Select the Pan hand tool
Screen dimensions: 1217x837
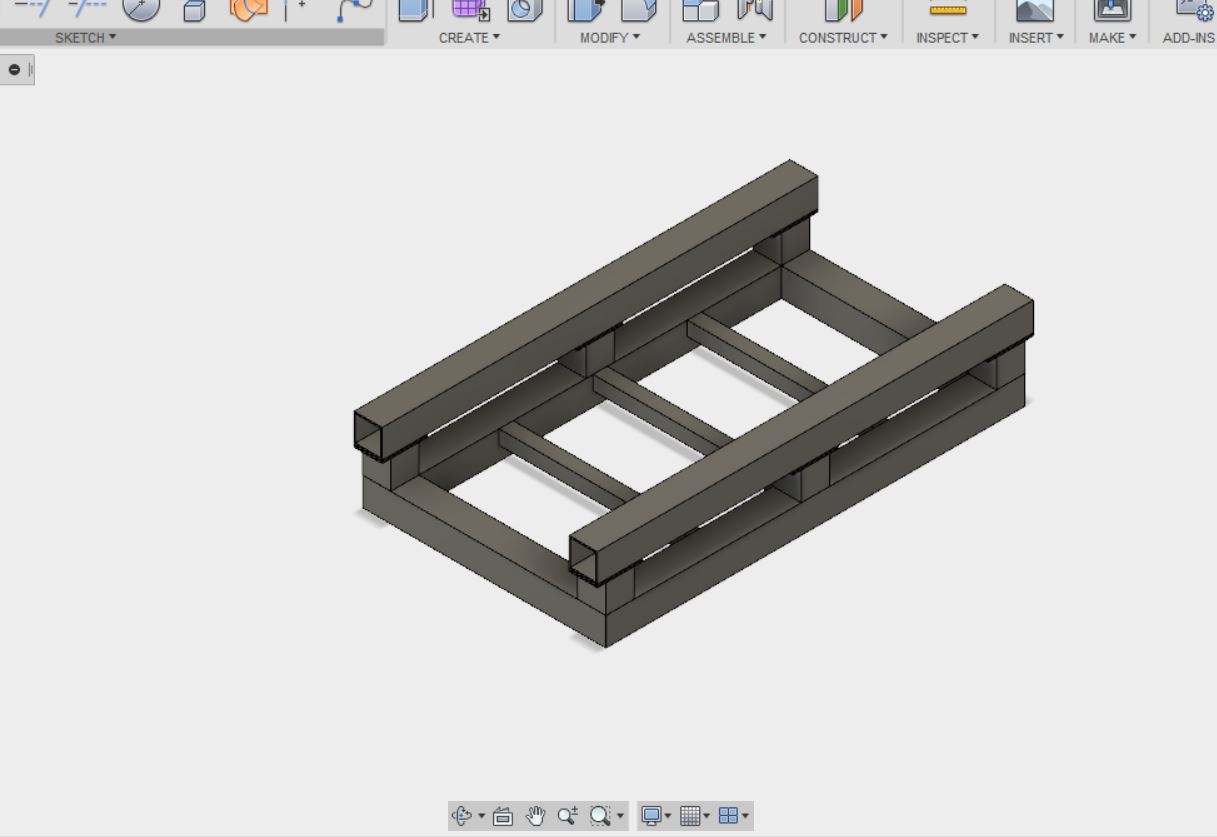tap(536, 816)
